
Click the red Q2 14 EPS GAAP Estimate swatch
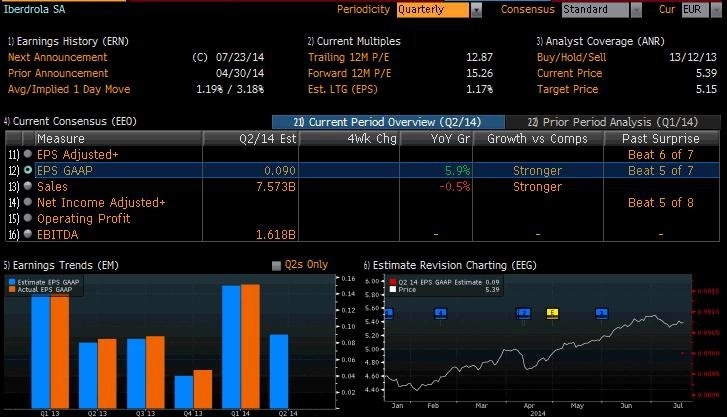pyautogui.click(x=393, y=282)
